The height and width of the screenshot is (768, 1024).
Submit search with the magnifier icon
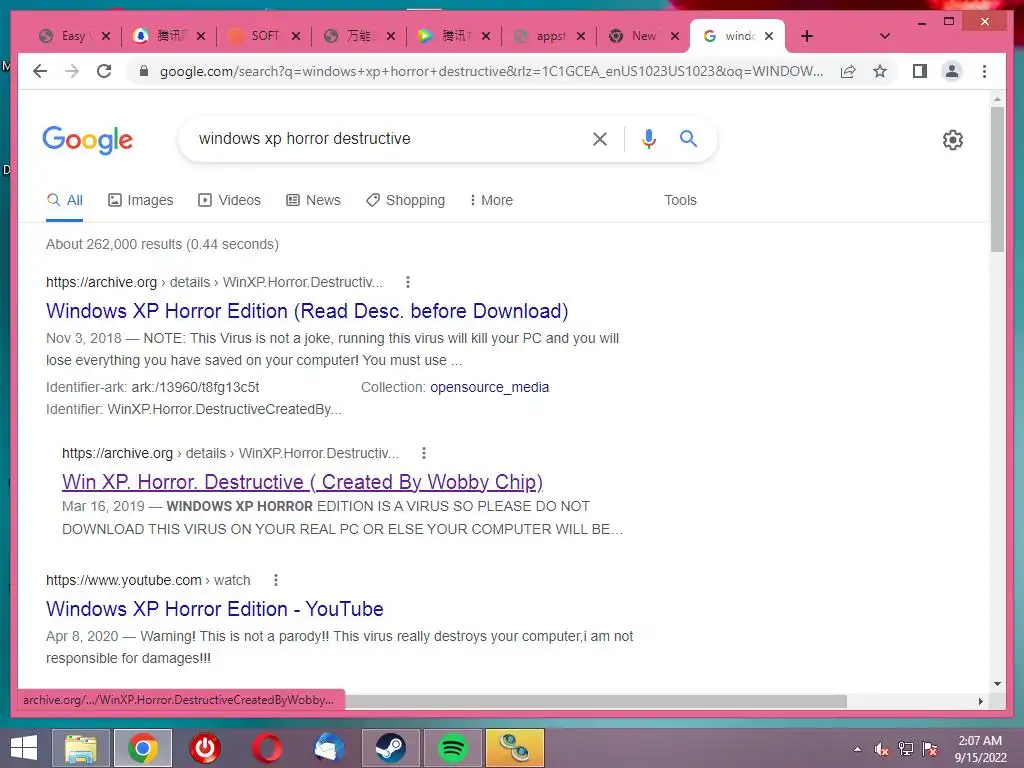(x=688, y=138)
